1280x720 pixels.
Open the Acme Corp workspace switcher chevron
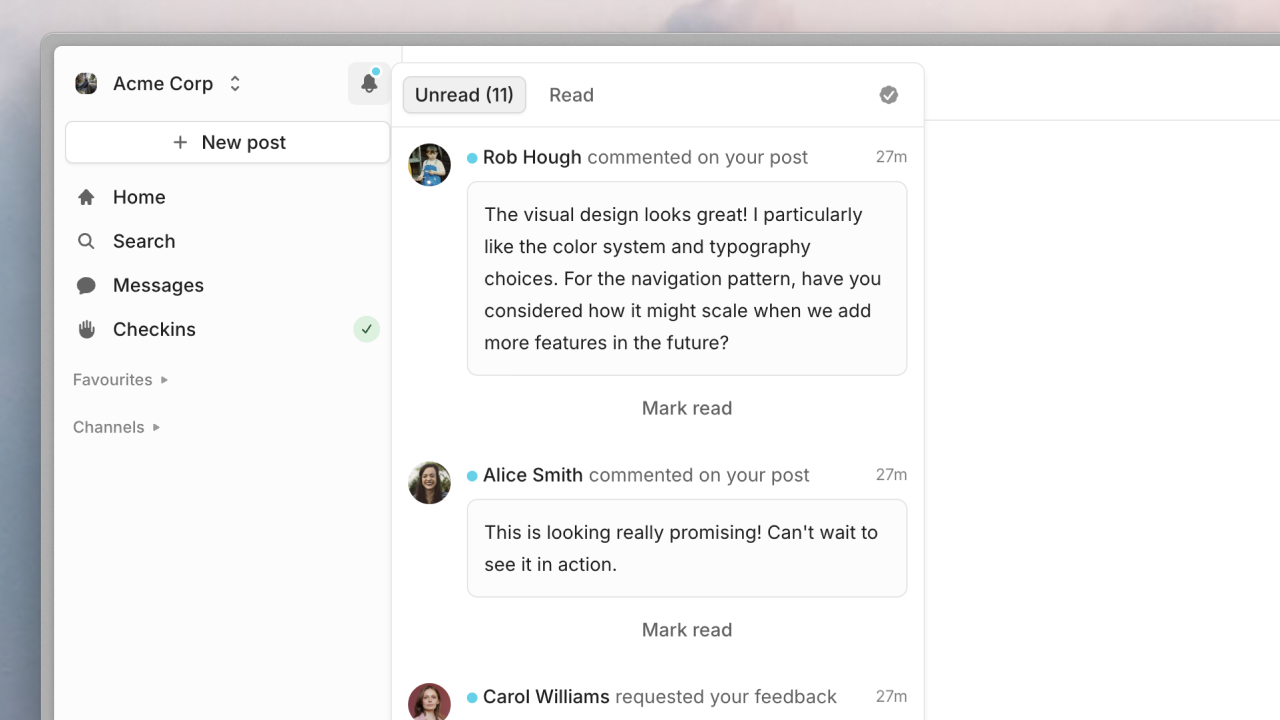234,83
